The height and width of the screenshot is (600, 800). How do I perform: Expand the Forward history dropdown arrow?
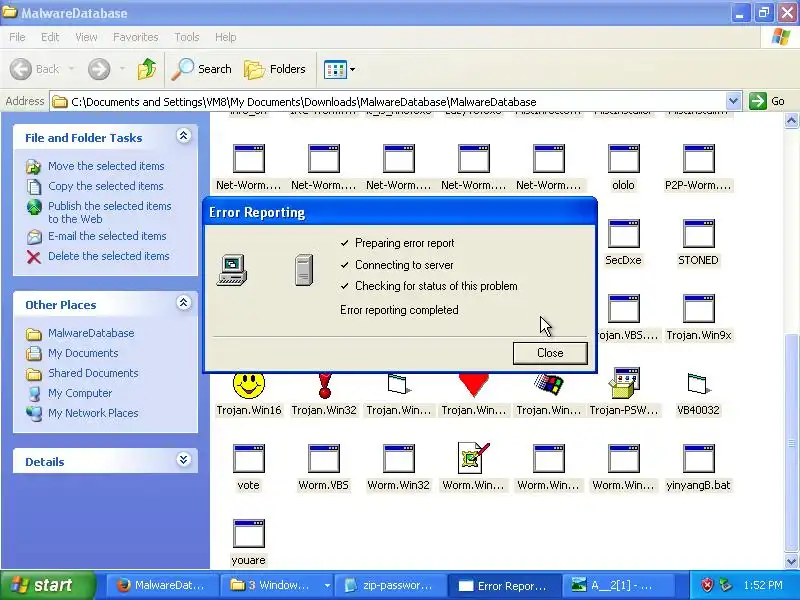(122, 69)
